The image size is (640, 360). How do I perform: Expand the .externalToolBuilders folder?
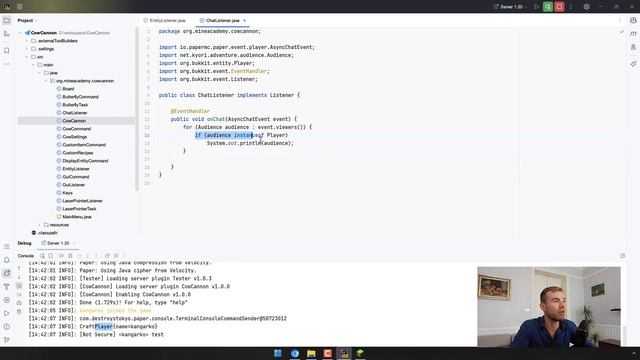[x=27, y=41]
